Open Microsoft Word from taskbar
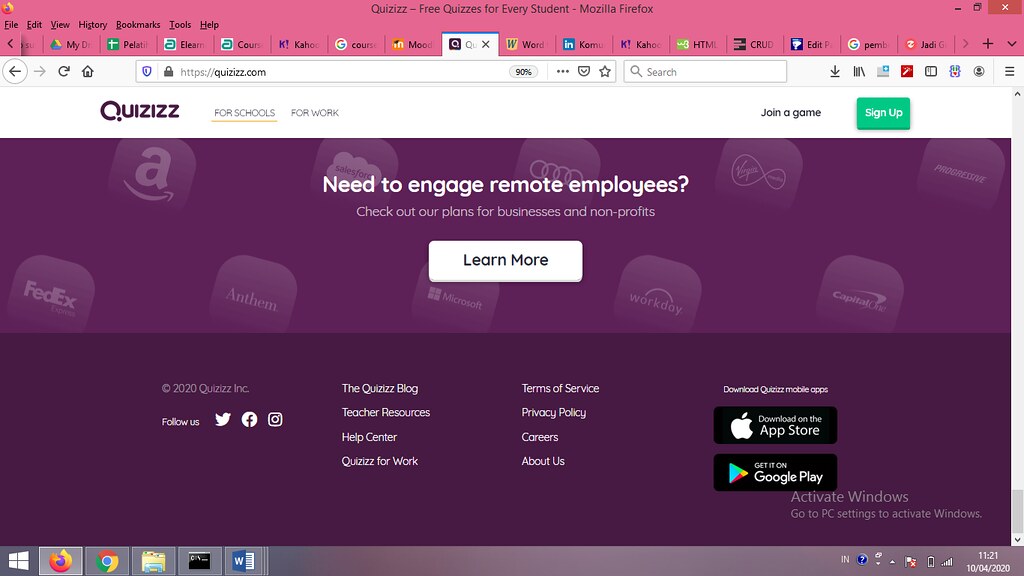1024x576 pixels. point(244,561)
